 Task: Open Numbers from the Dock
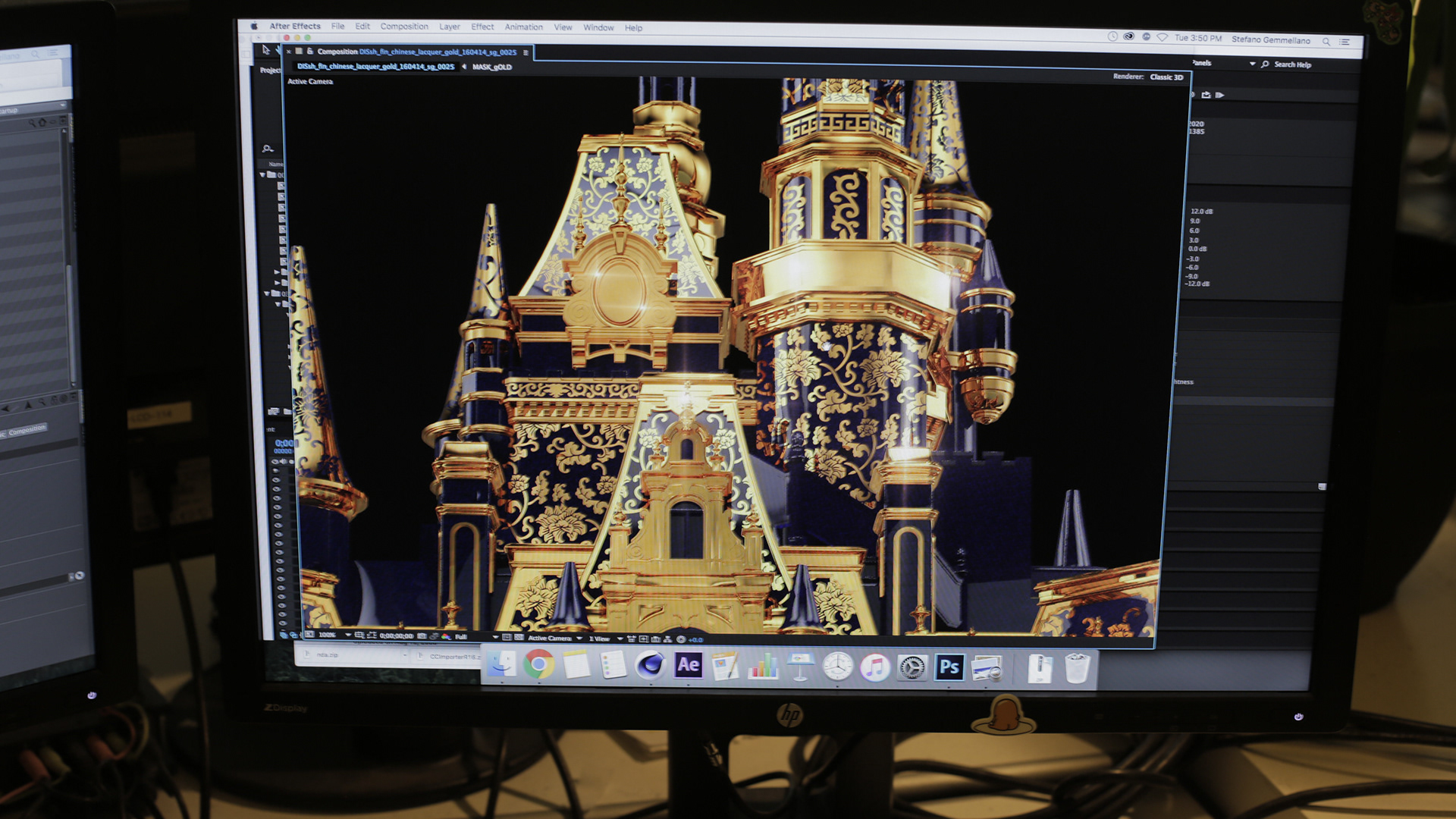pos(763,667)
